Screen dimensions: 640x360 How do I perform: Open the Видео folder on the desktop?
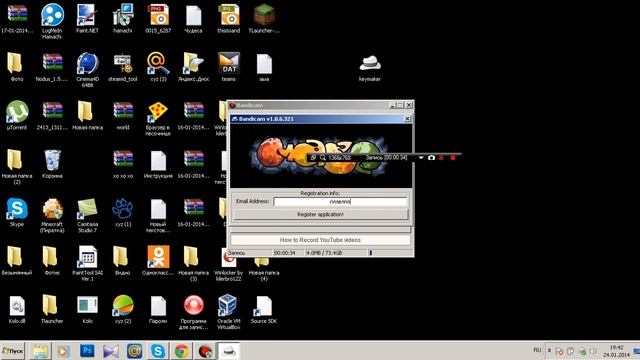pyautogui.click(x=122, y=261)
